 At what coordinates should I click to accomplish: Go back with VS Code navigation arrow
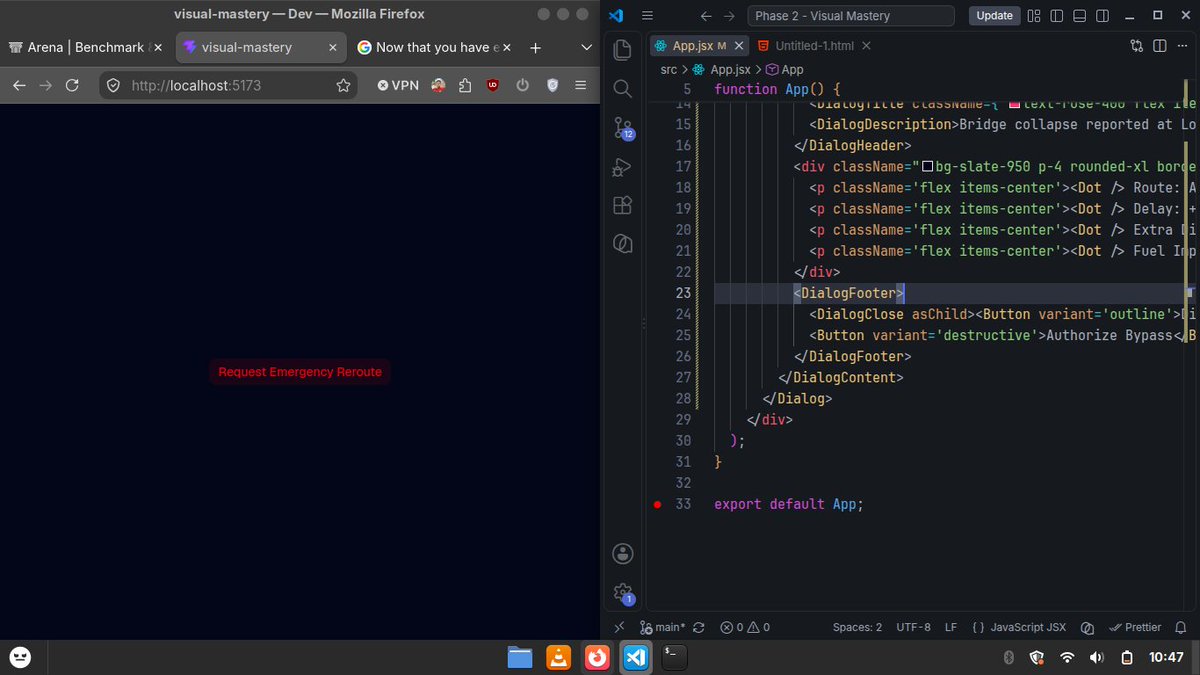pyautogui.click(x=707, y=15)
